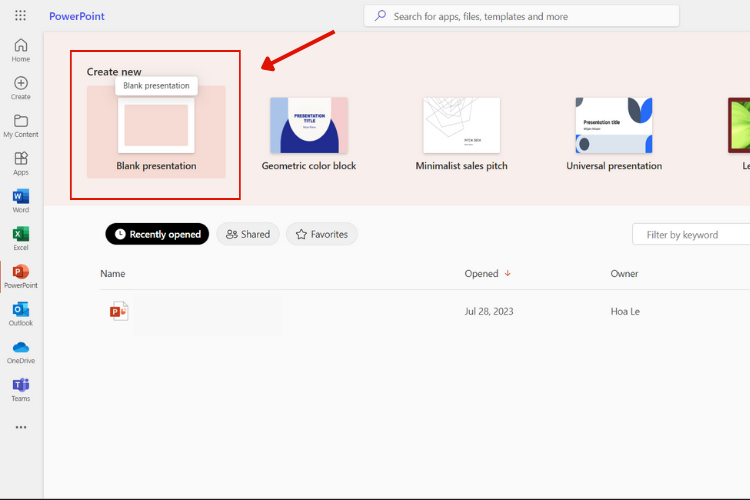The width and height of the screenshot is (750, 500).
Task: Launch Outlook from the sidebar
Action: (21, 314)
